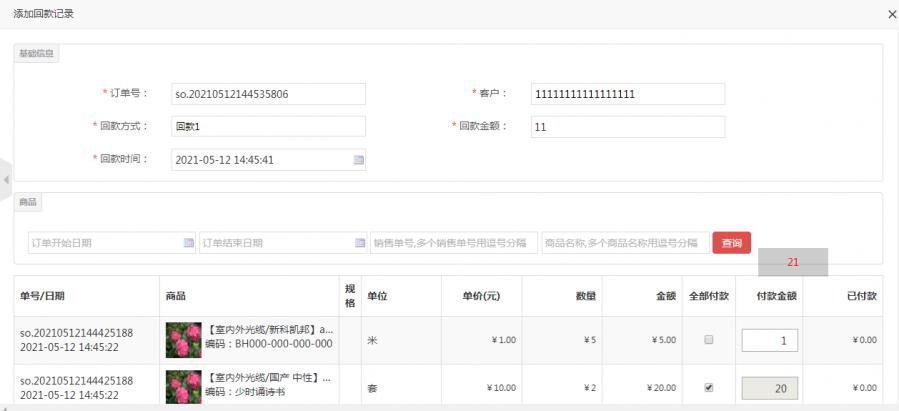This screenshot has width=899, height=411.
Task: Click the 订单号 input field
Action: pyautogui.click(x=267, y=94)
